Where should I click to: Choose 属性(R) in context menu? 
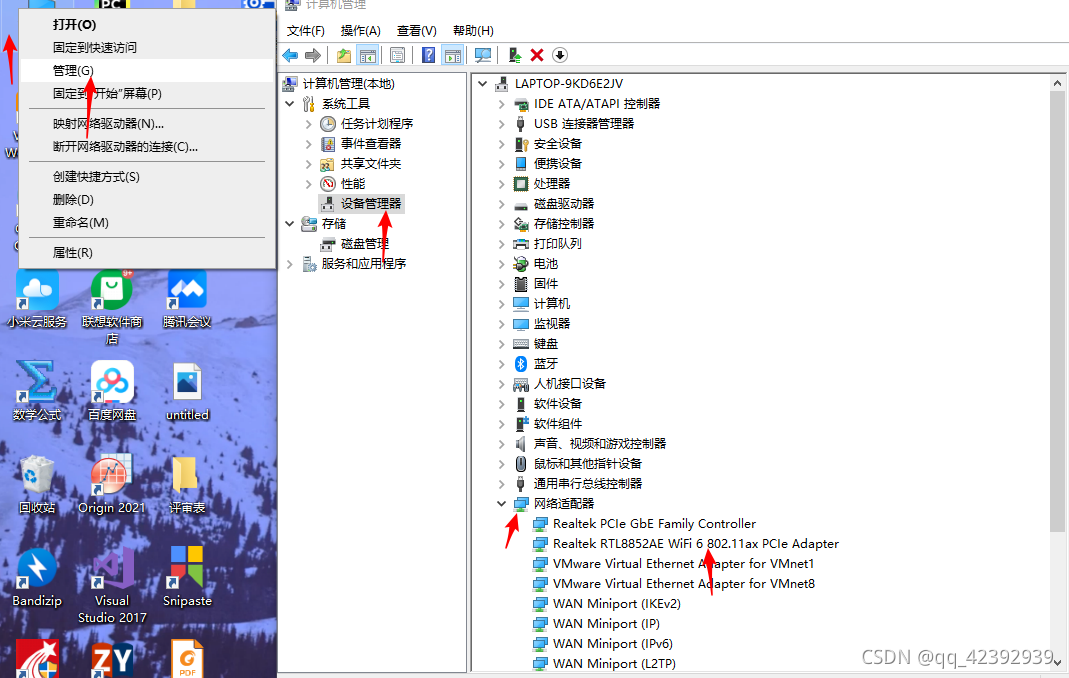147,252
